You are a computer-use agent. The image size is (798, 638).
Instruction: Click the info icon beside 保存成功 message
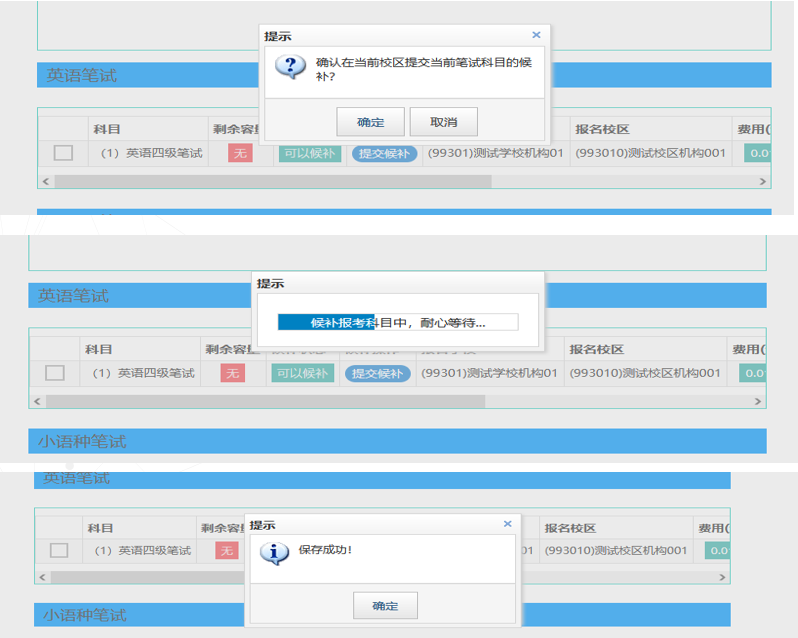pos(274,555)
